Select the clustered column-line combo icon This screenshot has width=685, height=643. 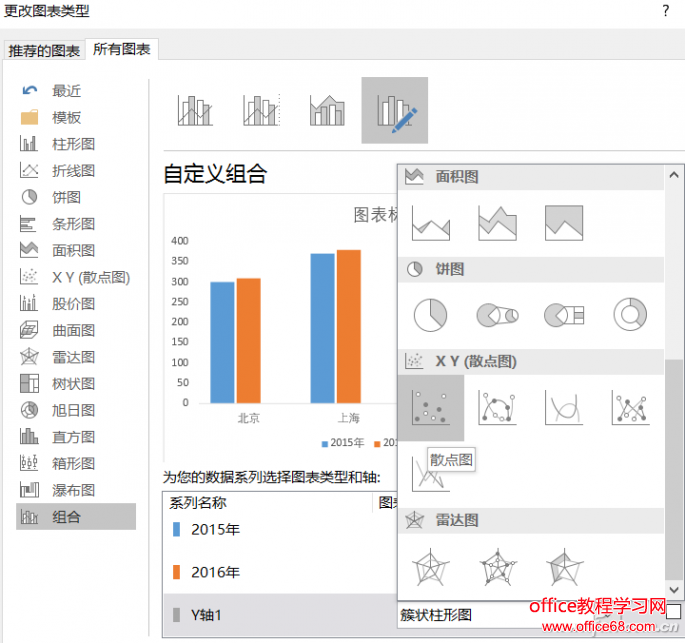195,111
